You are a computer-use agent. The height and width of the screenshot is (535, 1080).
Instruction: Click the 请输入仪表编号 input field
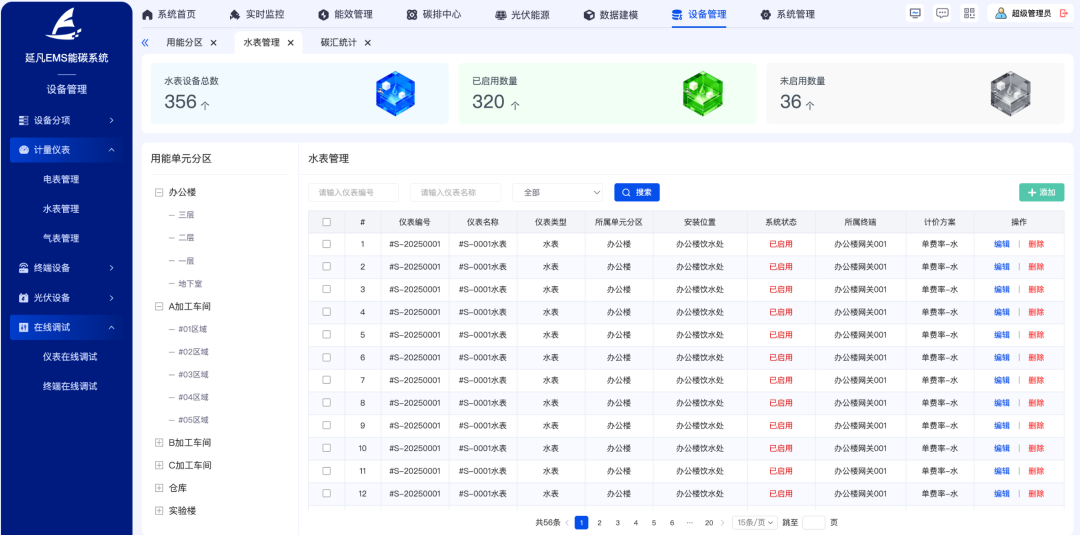(353, 192)
